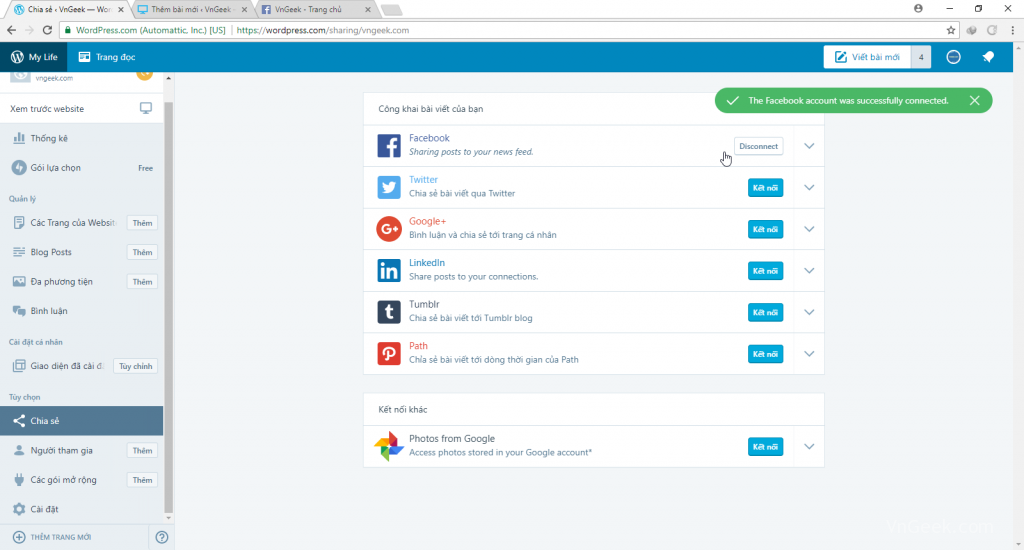Click the Gói lựa chọn plan icon
Viewport: 1024px width, 550px height.
[19, 168]
